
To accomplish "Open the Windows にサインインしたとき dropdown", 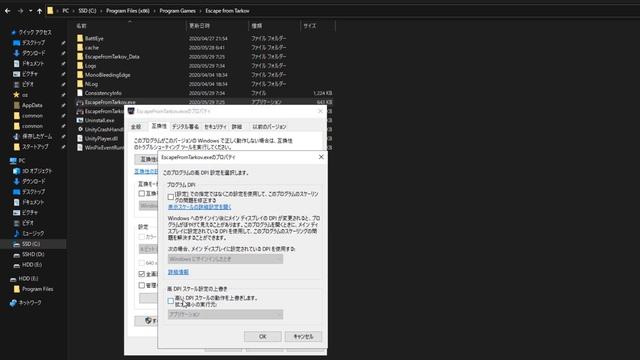I will [225, 259].
